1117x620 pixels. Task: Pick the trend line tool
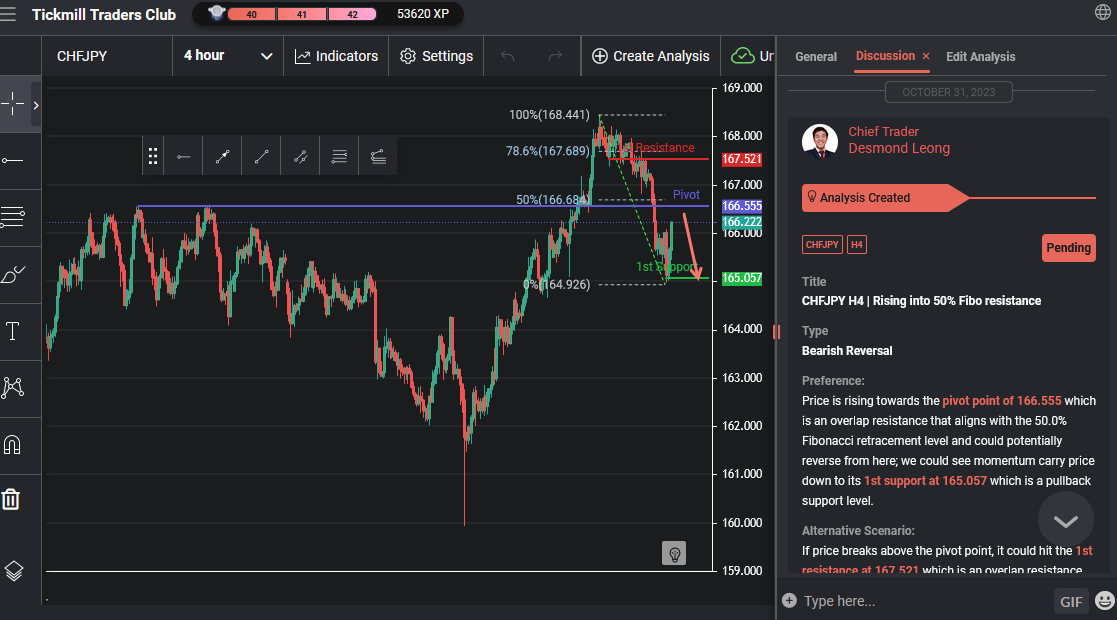coord(261,156)
